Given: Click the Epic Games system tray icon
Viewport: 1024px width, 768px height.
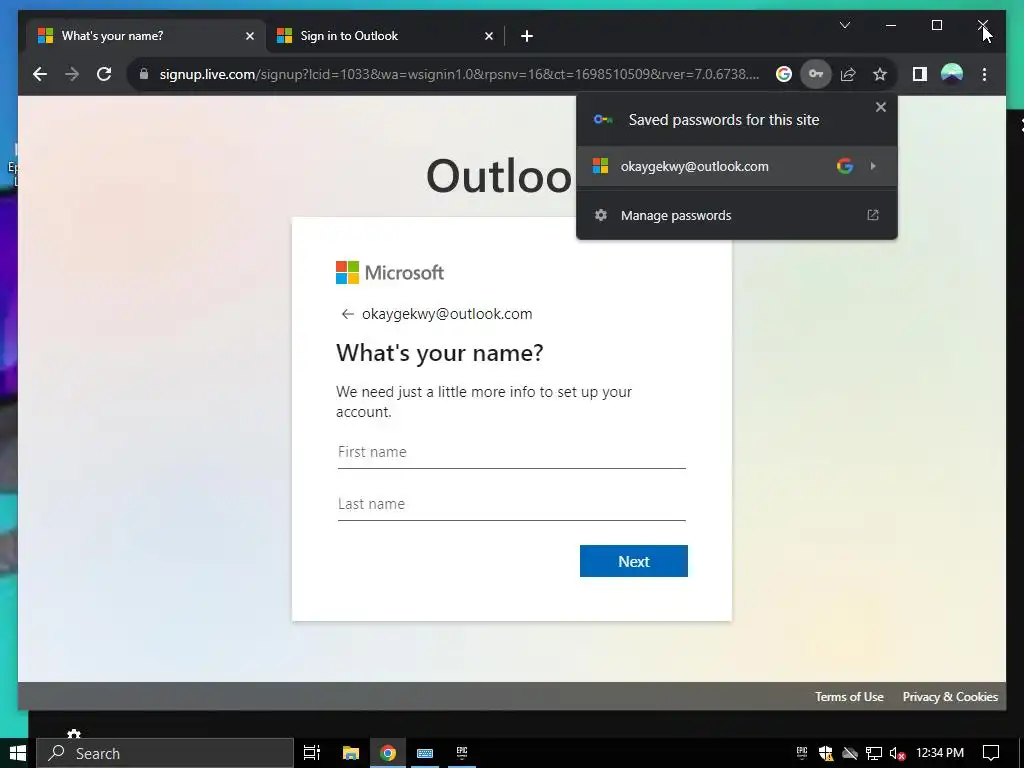Looking at the screenshot, I should click(x=802, y=753).
